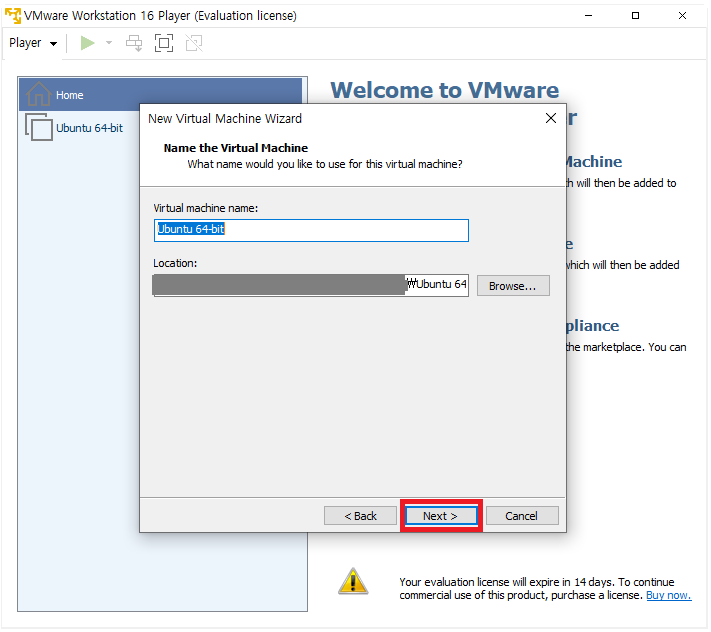
Task: Click the Unity mode toolbar icon
Action: (194, 43)
